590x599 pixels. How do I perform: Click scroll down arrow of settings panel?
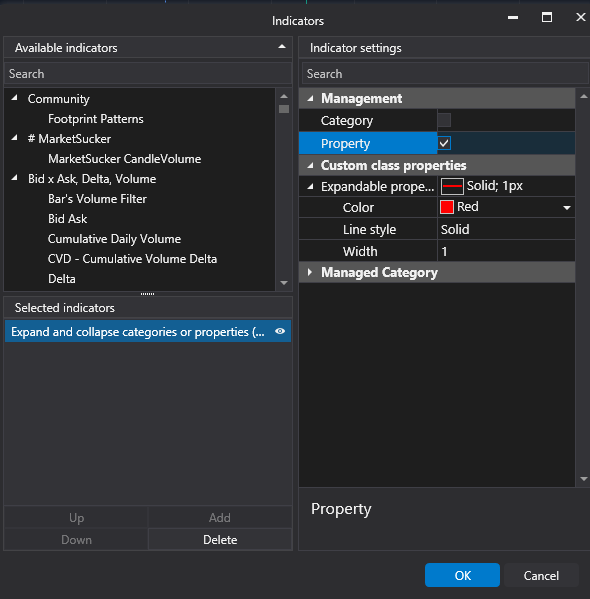pos(584,479)
